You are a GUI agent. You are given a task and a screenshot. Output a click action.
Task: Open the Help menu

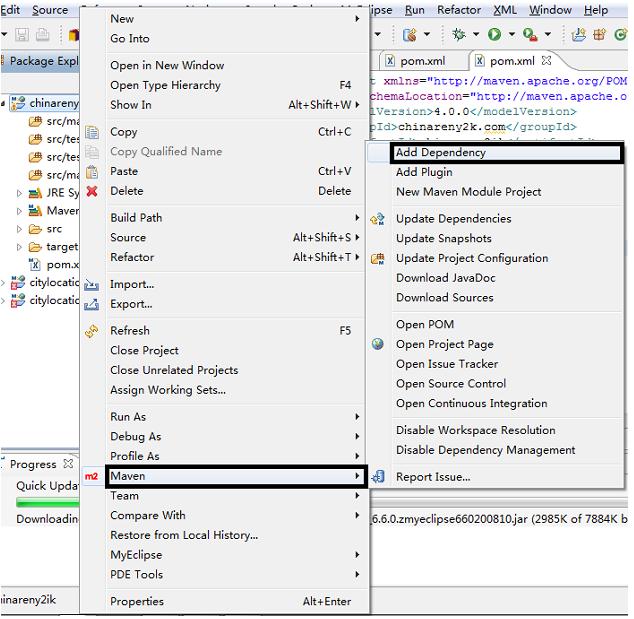tap(596, 10)
